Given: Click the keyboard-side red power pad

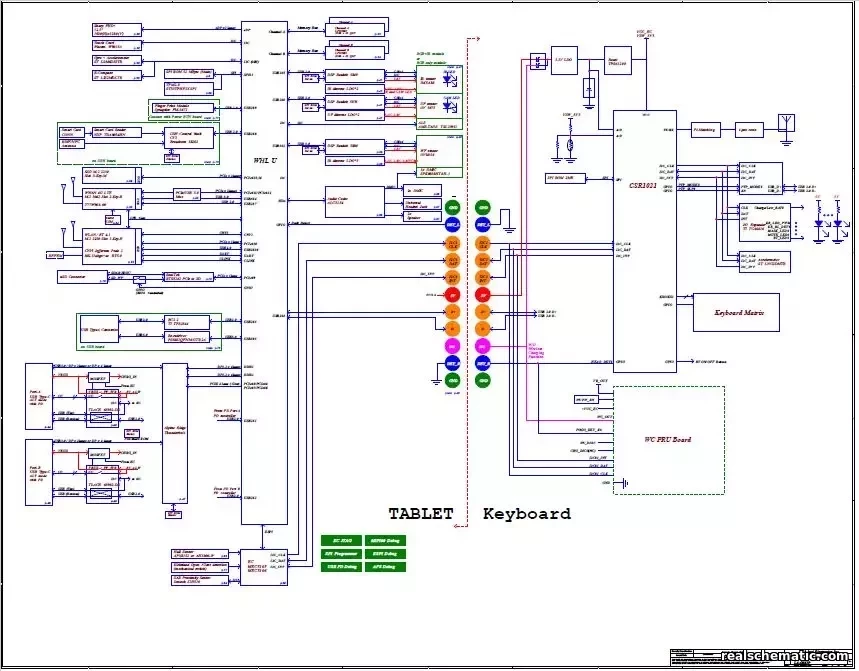Looking at the screenshot, I should 483,295.
